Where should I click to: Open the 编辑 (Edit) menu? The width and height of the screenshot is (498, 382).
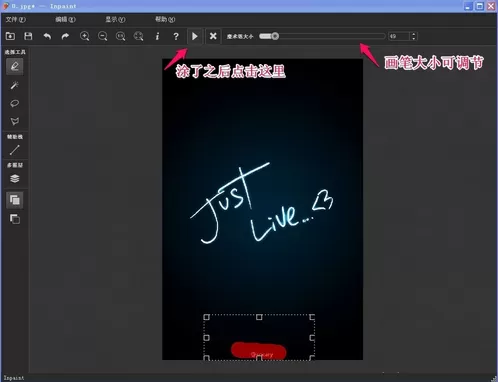pyautogui.click(x=65, y=20)
